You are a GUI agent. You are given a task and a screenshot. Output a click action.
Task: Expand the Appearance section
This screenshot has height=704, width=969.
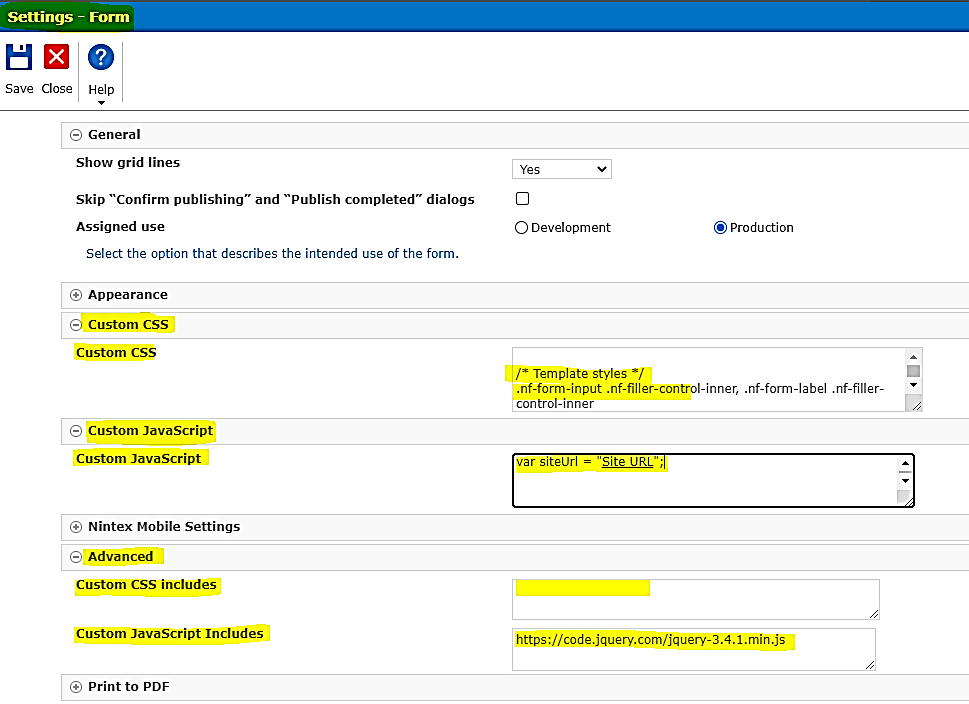[x=75, y=295]
